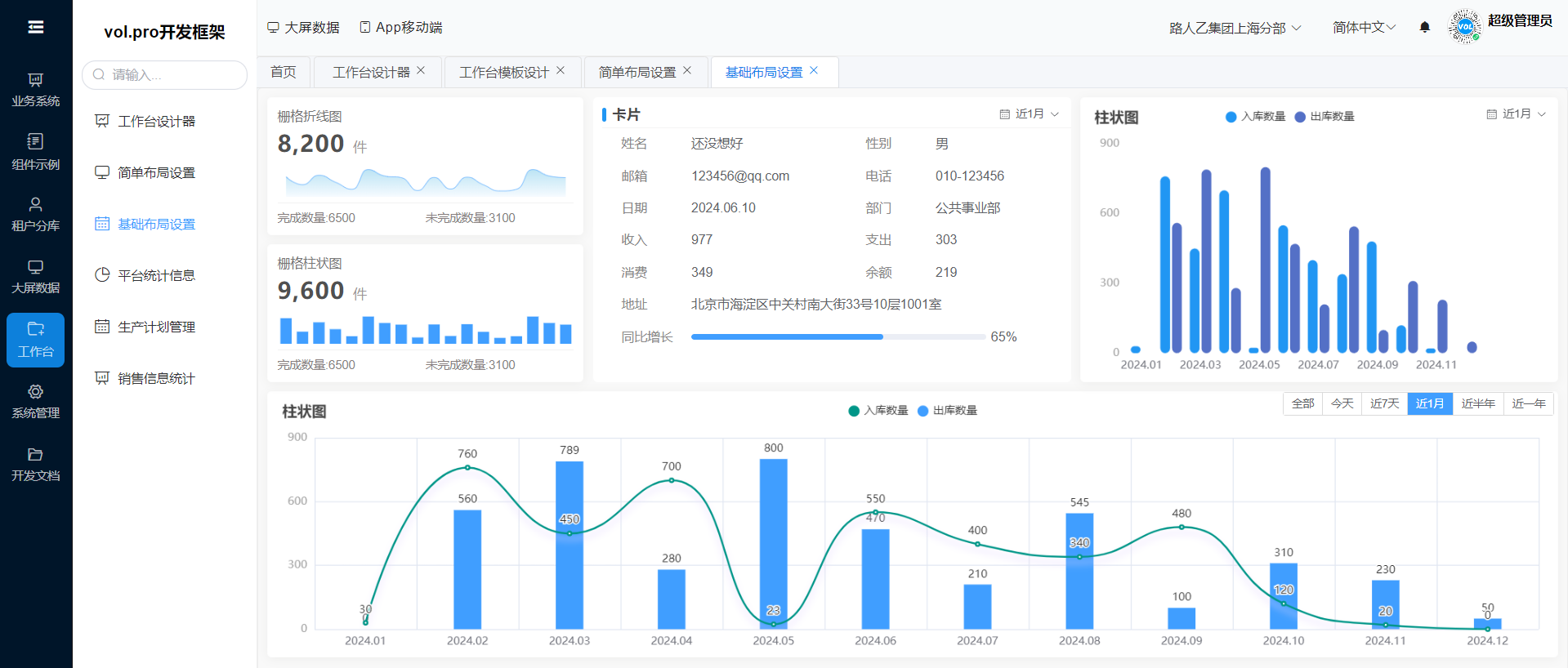Click address 北京市海淀区中关村南大街33号10层1001室
This screenshot has height=668, width=1568.
(816, 304)
